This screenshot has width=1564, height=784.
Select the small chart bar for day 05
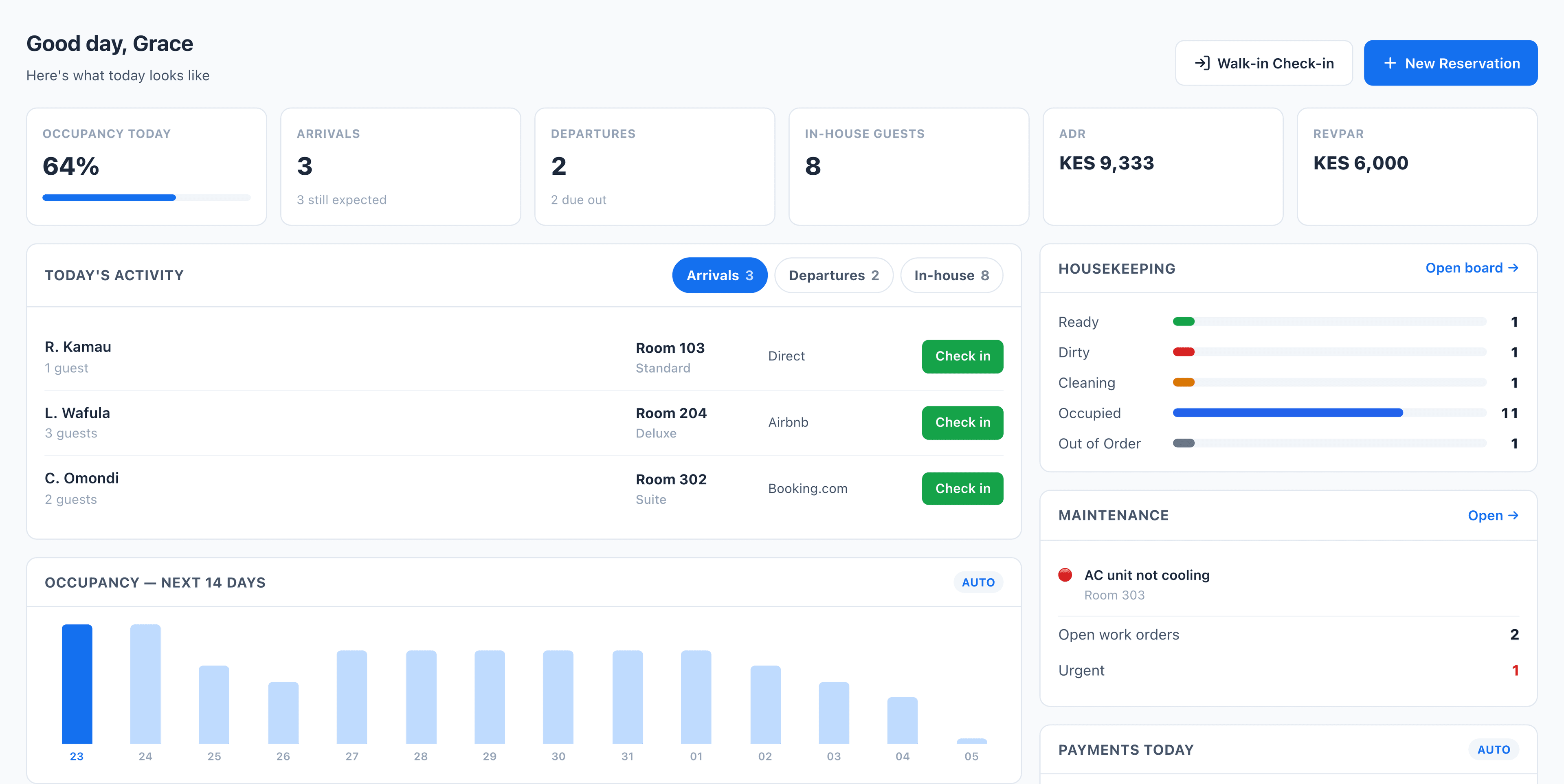972,741
